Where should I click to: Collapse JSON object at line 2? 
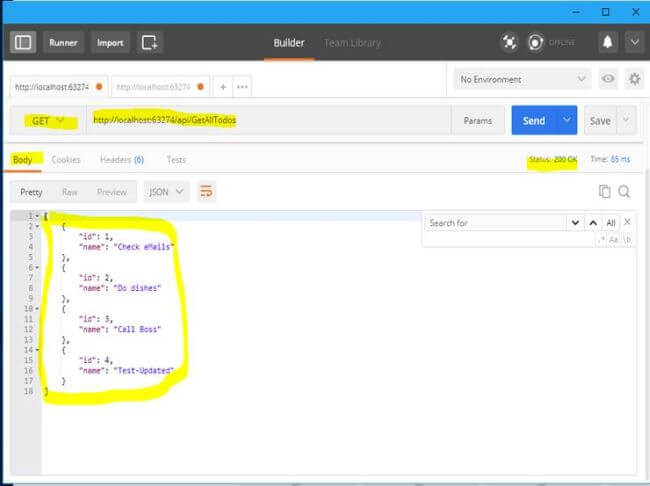tap(37, 226)
